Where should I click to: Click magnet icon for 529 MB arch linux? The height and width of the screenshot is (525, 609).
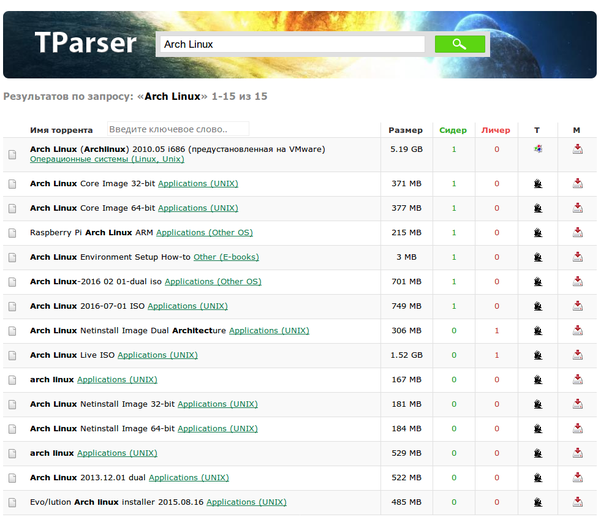(x=578, y=452)
